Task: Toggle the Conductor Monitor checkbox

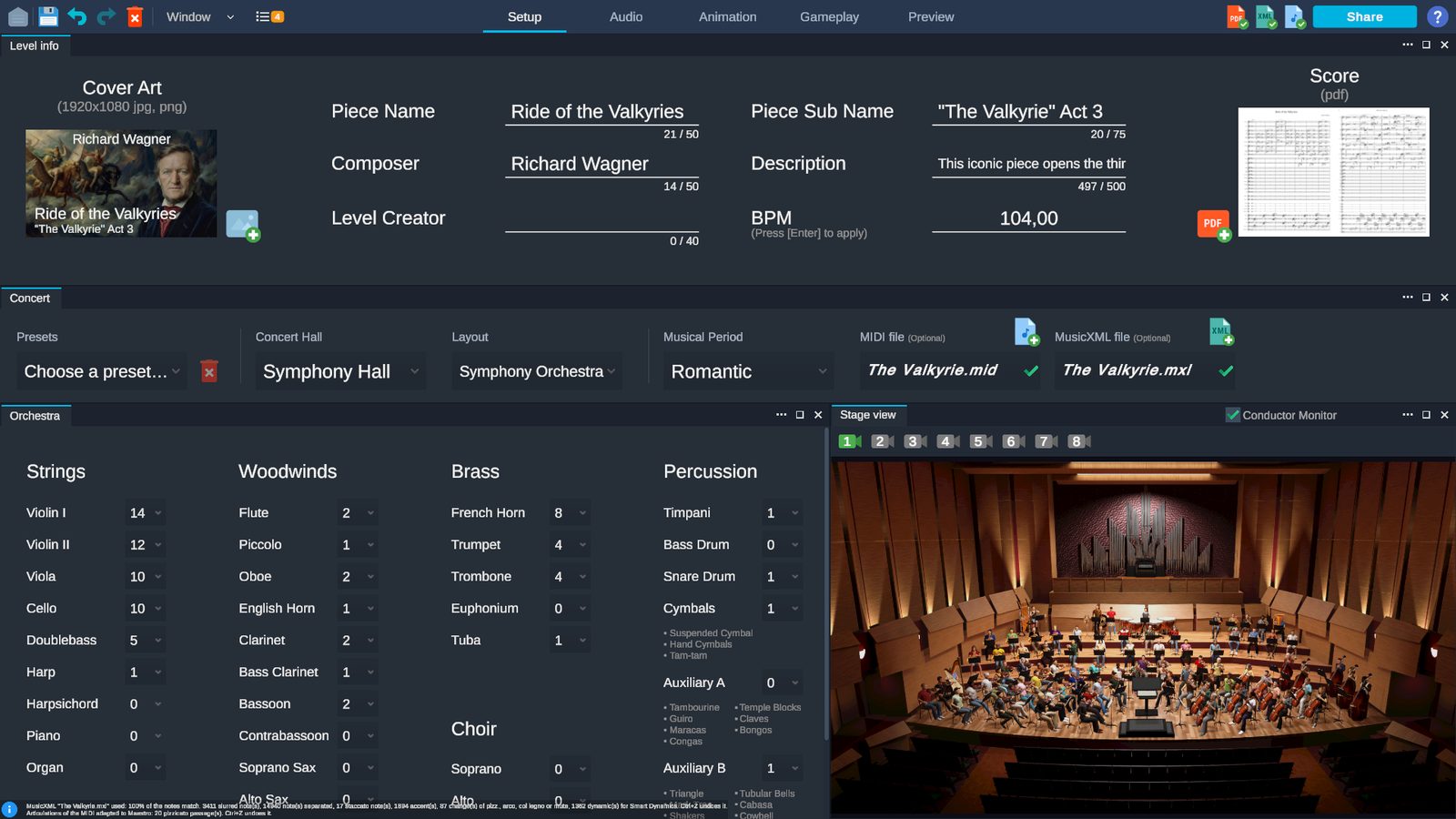Action: pos(1233,415)
